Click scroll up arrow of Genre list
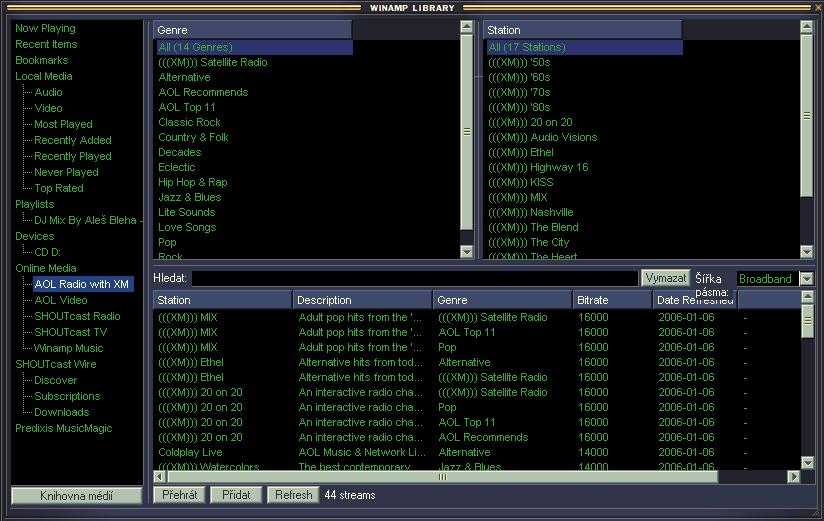824x521 pixels. [x=466, y=27]
